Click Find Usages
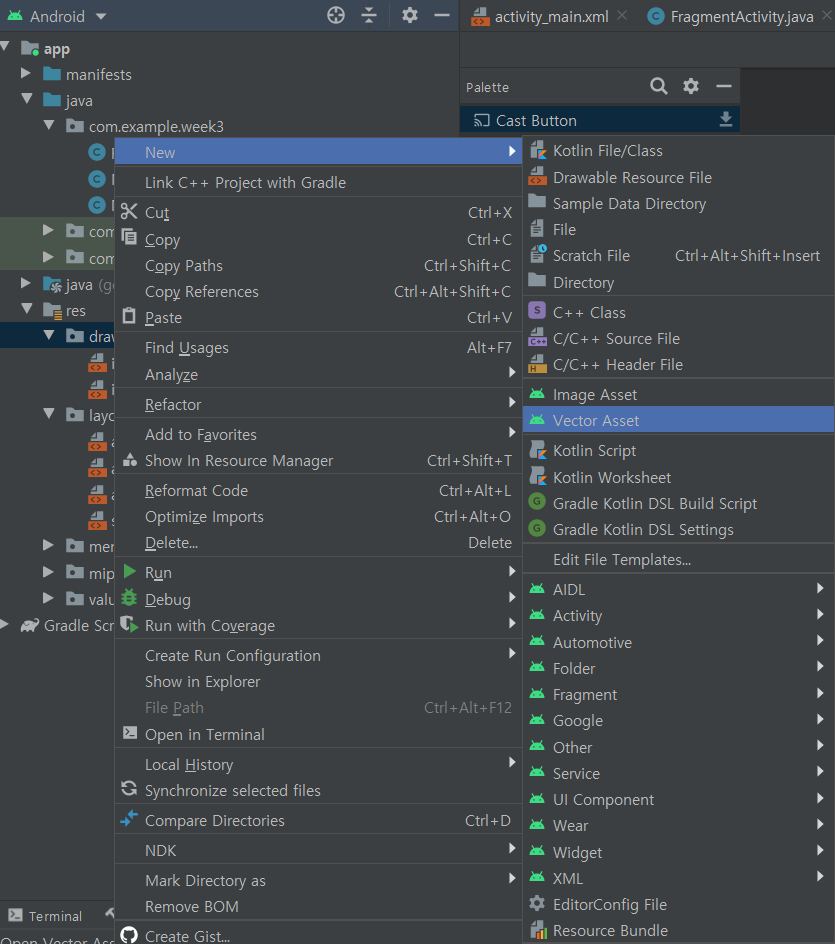835x944 pixels. point(318,347)
